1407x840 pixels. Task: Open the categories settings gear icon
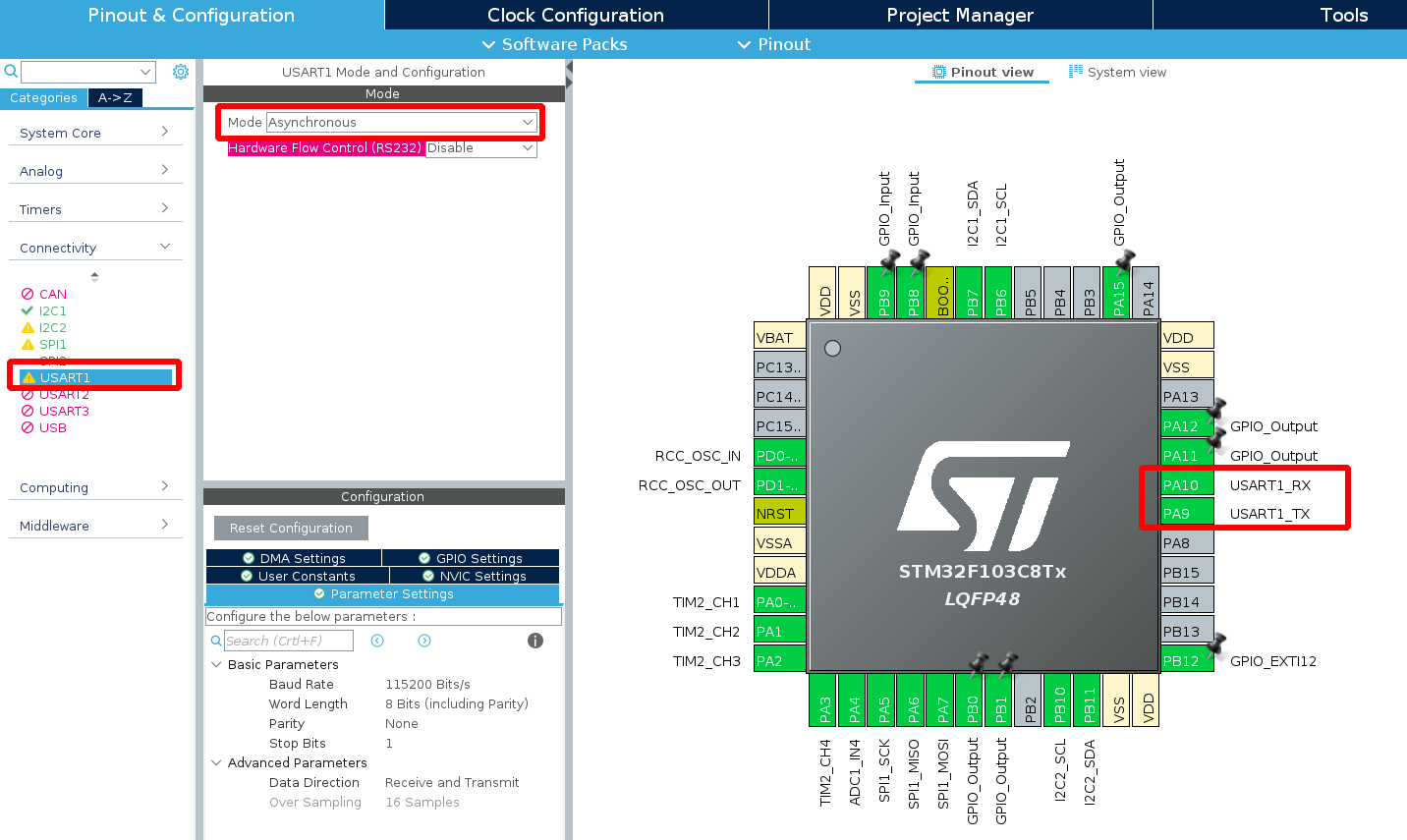point(181,72)
